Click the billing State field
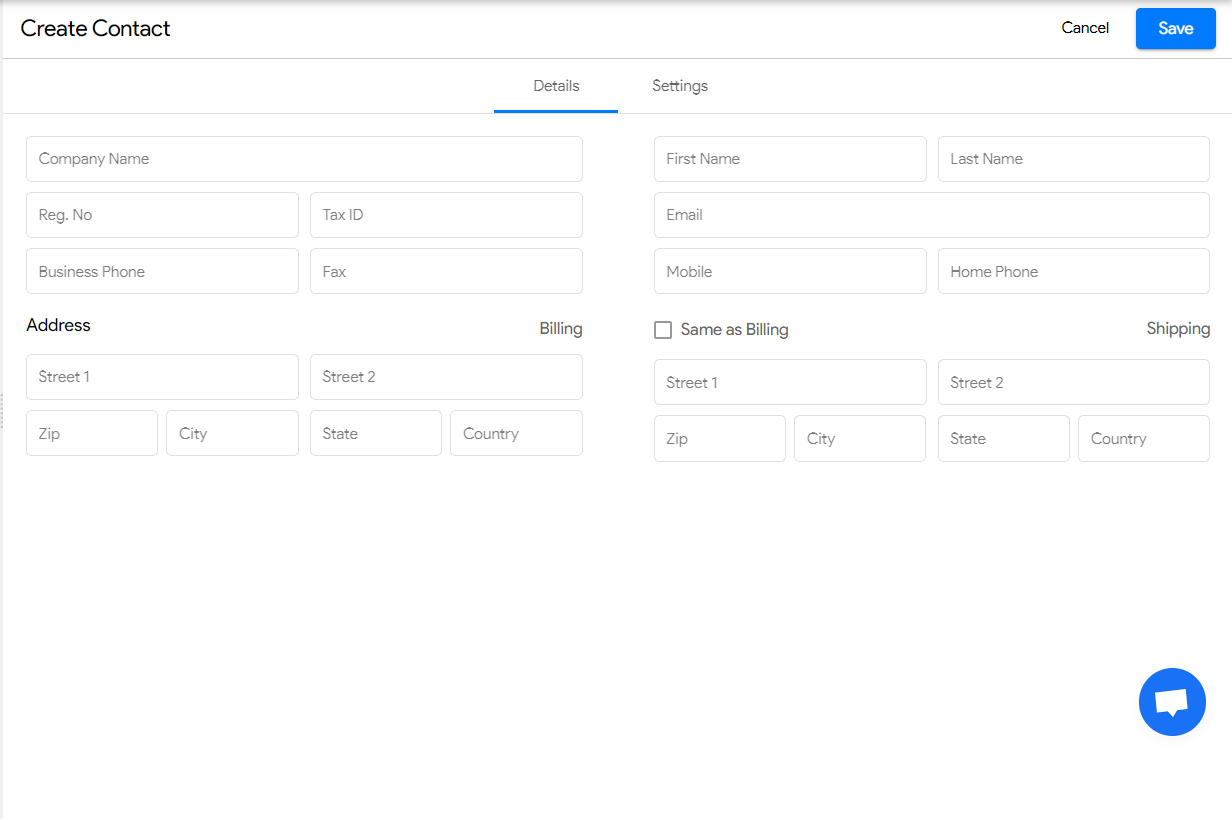 376,433
